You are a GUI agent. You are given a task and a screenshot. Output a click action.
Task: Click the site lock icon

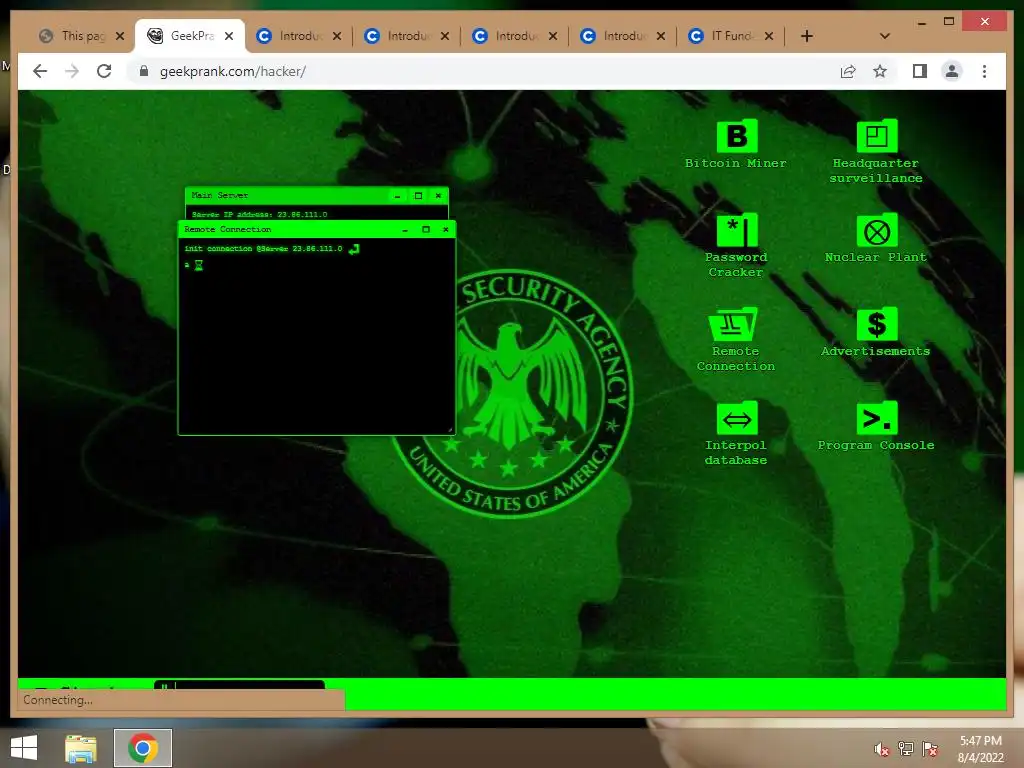point(144,71)
